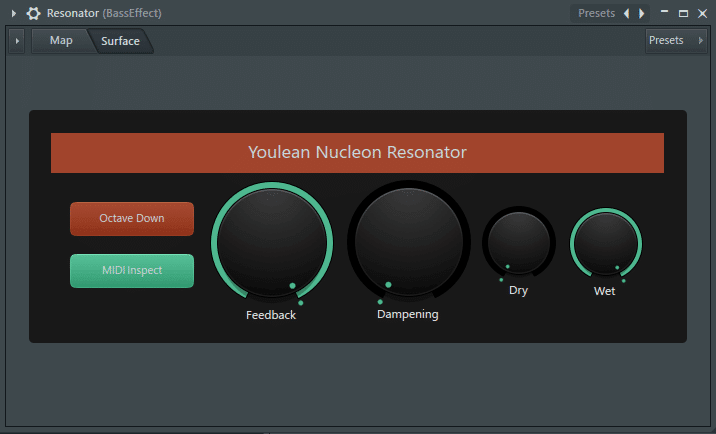Toggle the MIDI Inspect button
This screenshot has width=716, height=434.
click(132, 270)
